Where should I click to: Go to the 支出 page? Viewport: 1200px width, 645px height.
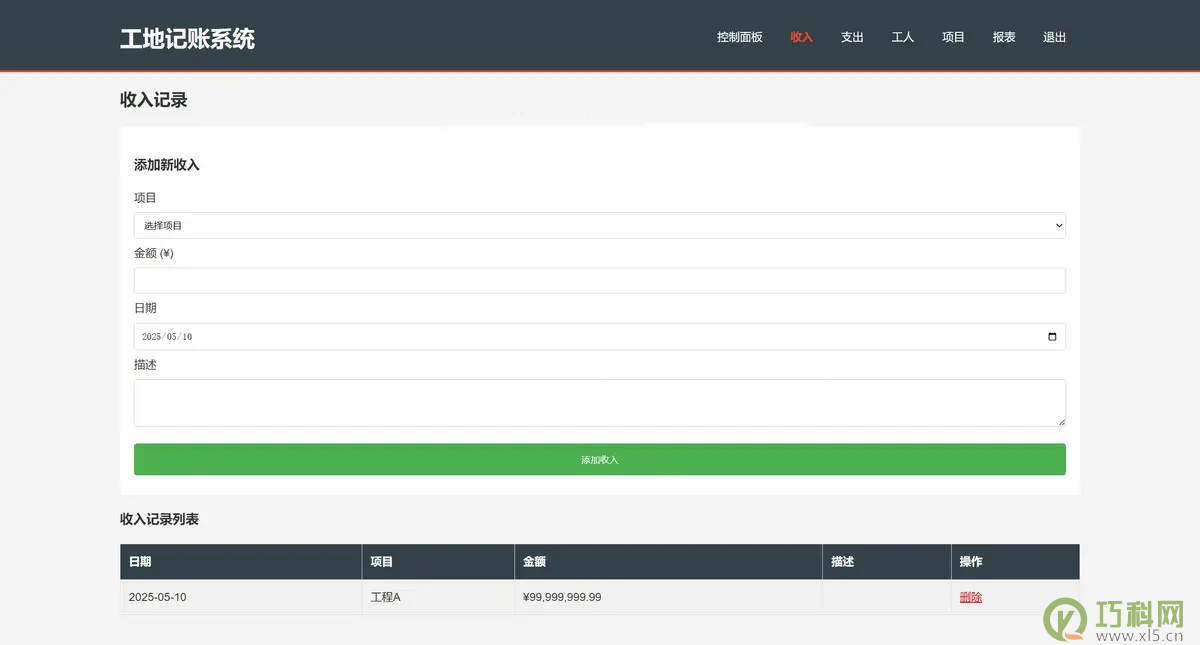click(852, 37)
